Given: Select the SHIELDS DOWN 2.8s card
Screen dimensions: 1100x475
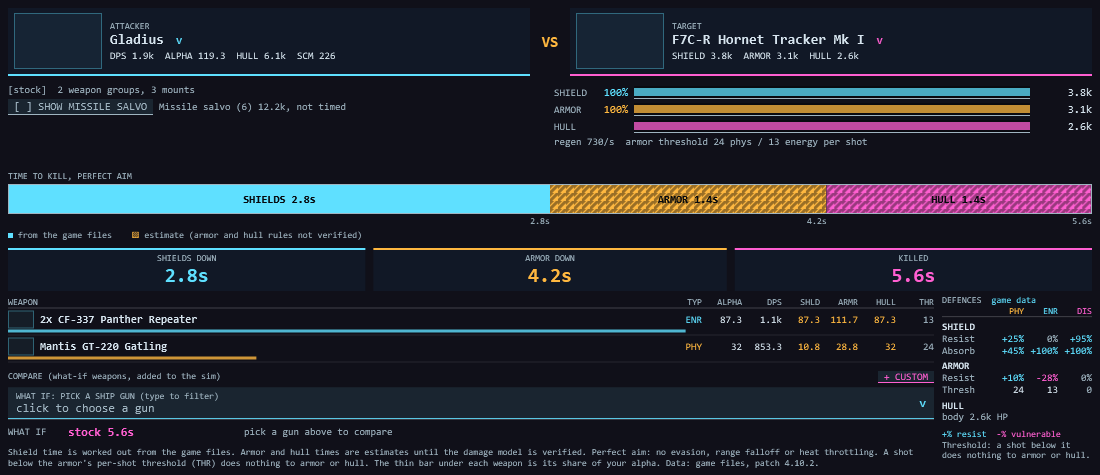Looking at the screenshot, I should [187, 270].
